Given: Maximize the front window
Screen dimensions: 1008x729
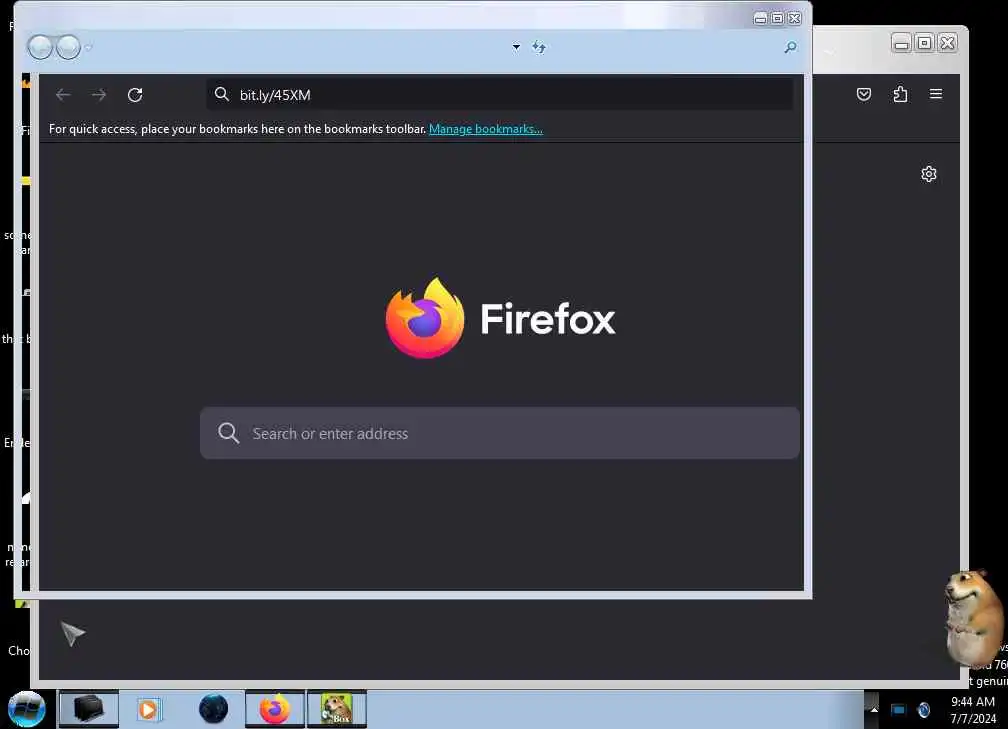Looking at the screenshot, I should [x=777, y=18].
